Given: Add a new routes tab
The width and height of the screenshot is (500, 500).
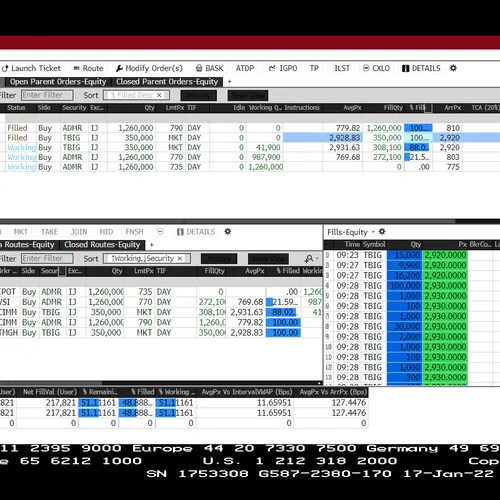Looking at the screenshot, I should 152,245.
